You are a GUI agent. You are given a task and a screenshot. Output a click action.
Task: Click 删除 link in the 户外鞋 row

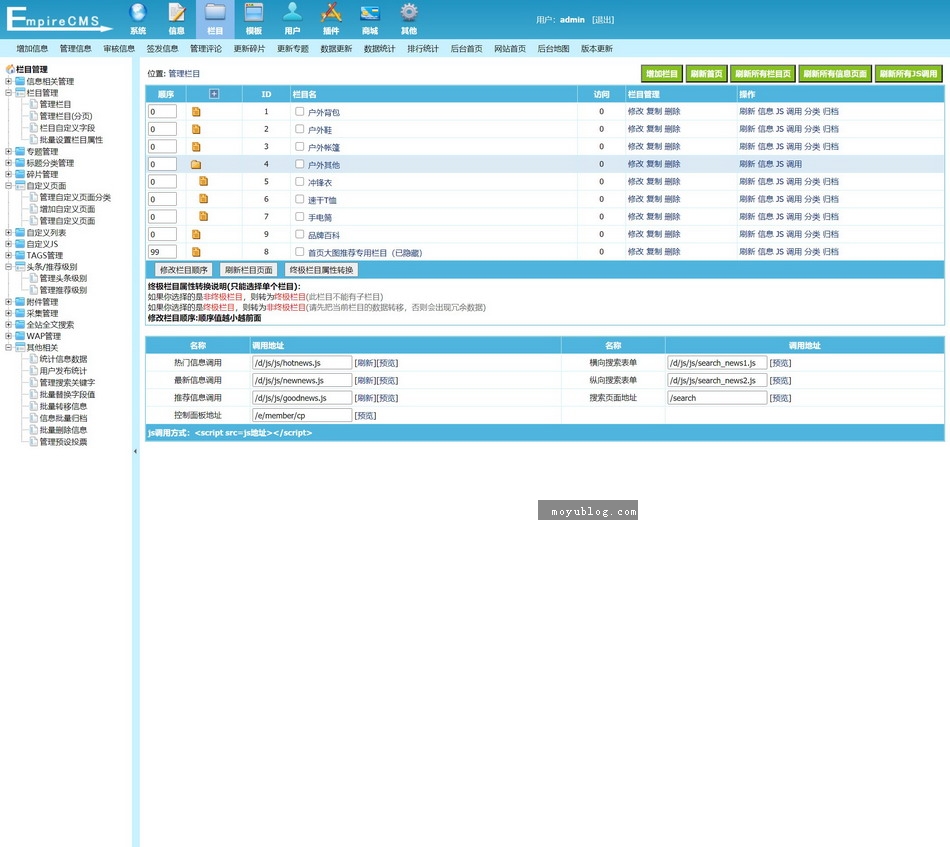click(673, 129)
